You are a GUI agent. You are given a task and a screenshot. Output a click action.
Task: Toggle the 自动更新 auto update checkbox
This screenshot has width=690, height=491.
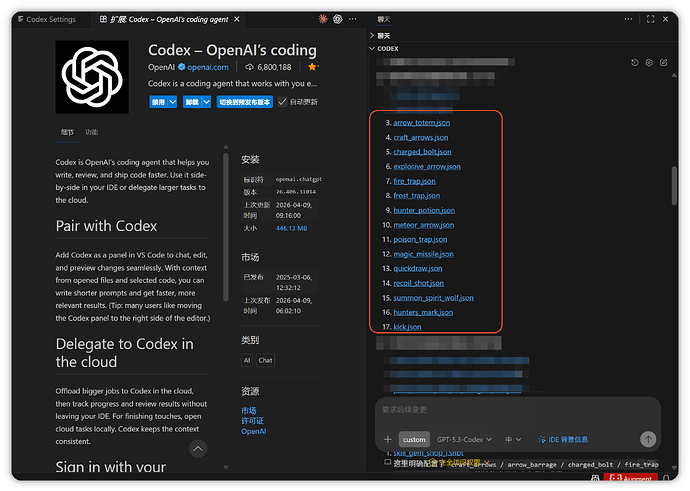[x=283, y=102]
